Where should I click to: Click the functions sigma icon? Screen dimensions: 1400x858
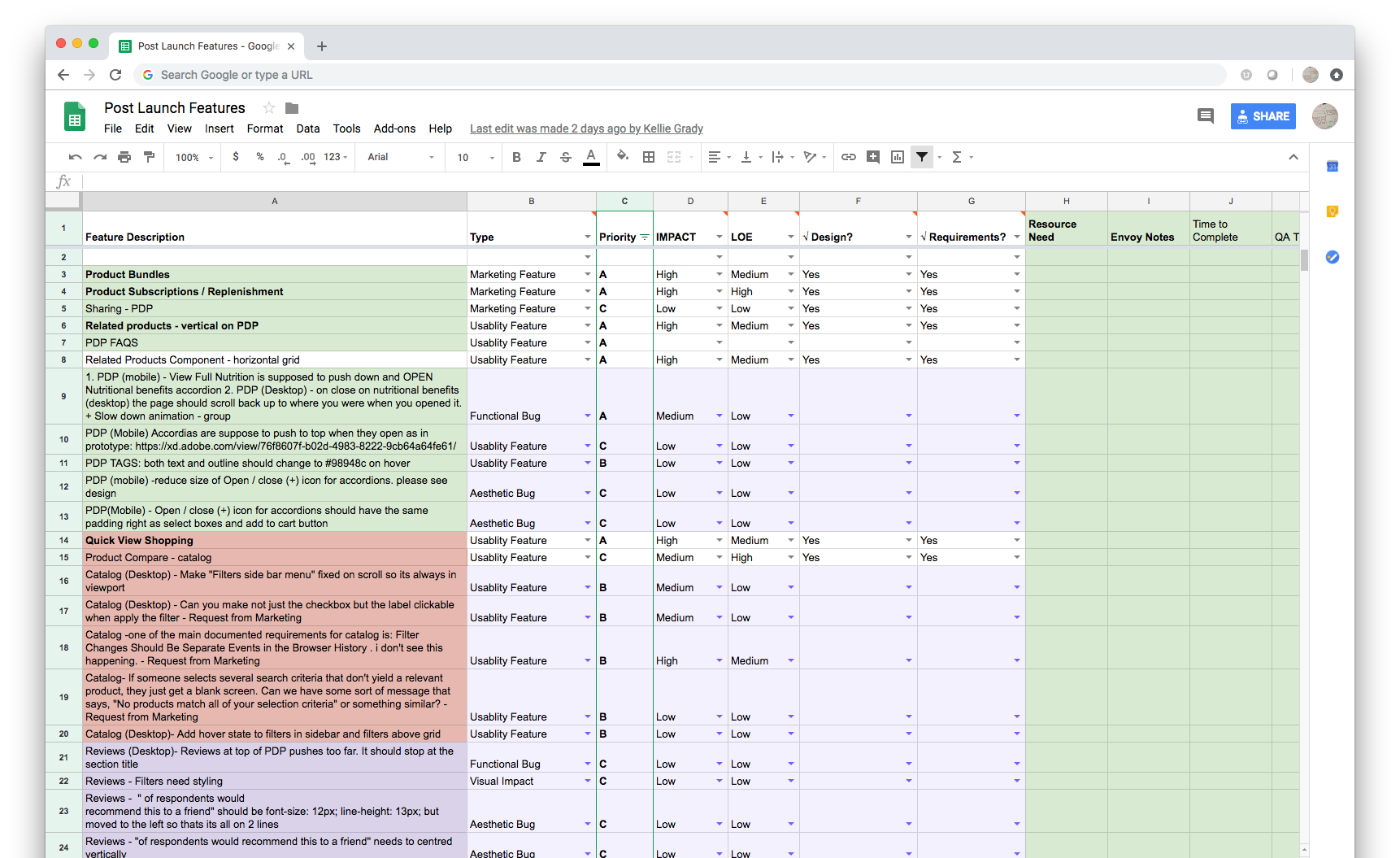(x=957, y=157)
